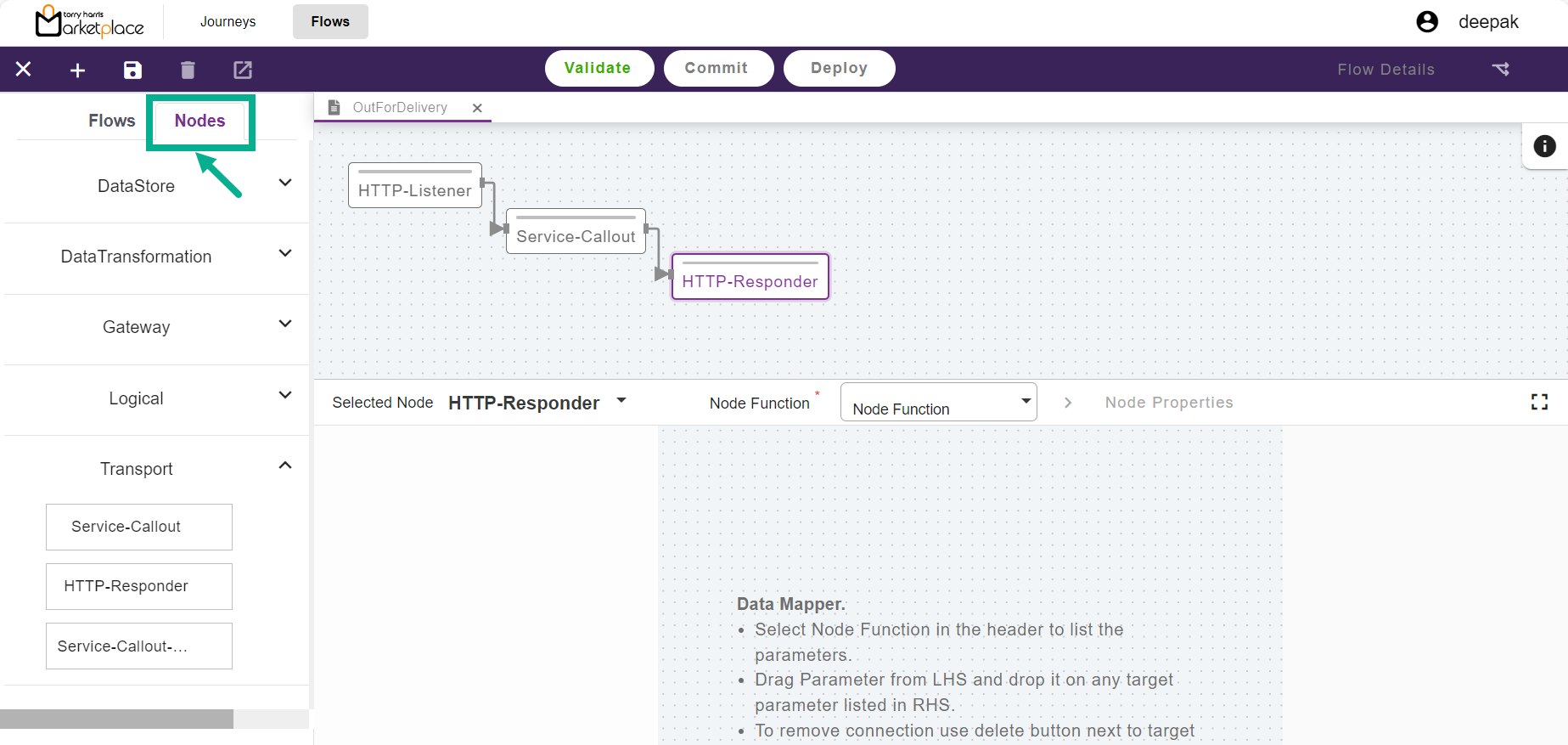Click the flow arrows icon beside Flow Details

point(1500,70)
